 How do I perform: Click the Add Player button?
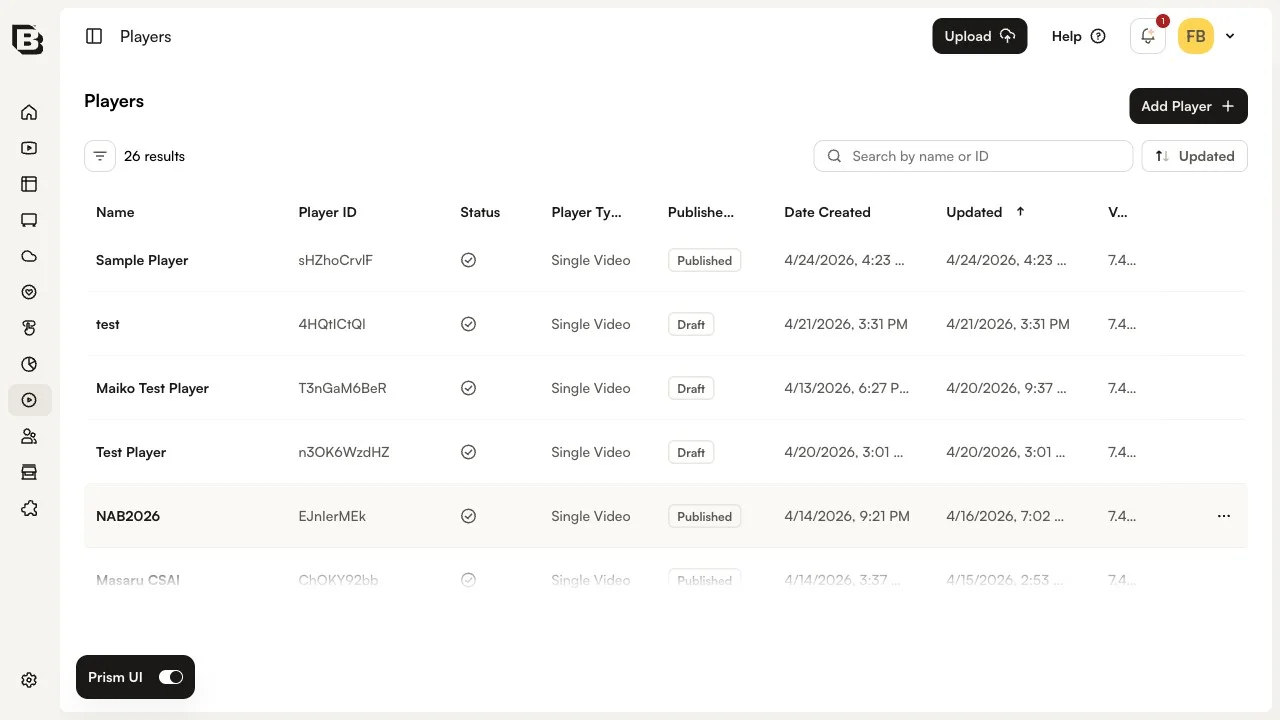pos(1188,106)
